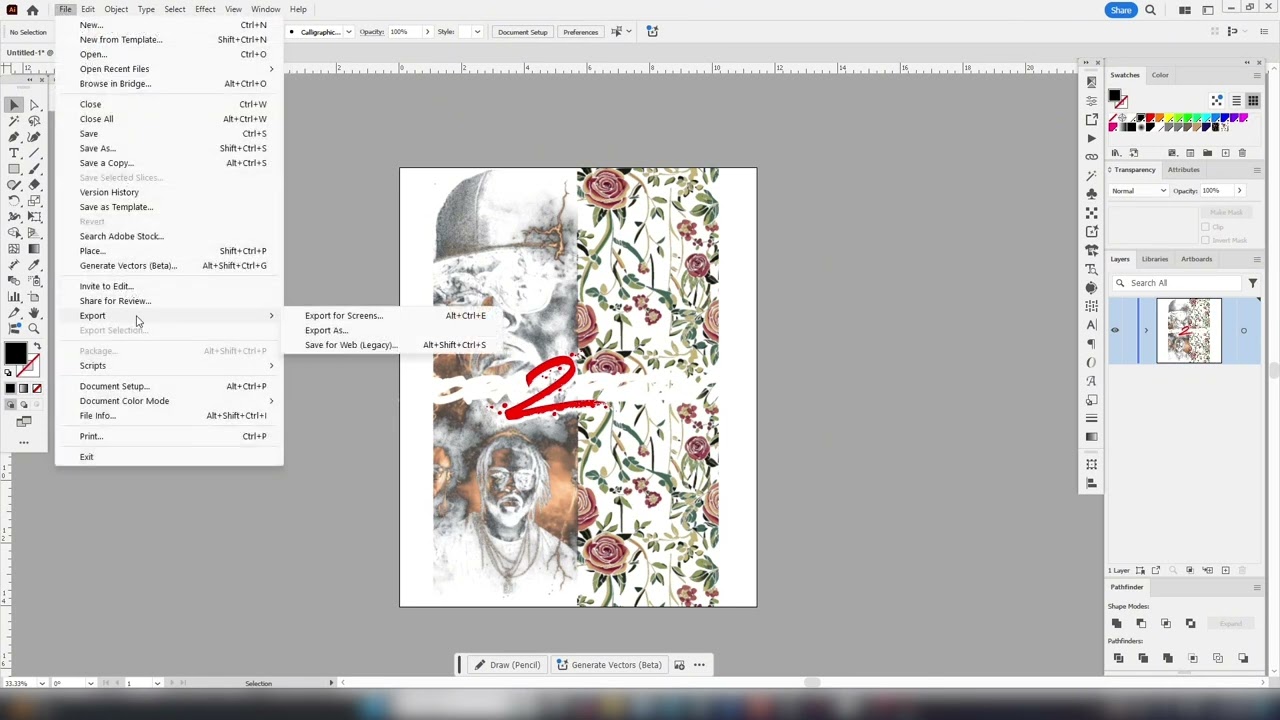This screenshot has height=720, width=1280.
Task: Click the Minus Back pathfinder icon
Action: (1243, 658)
